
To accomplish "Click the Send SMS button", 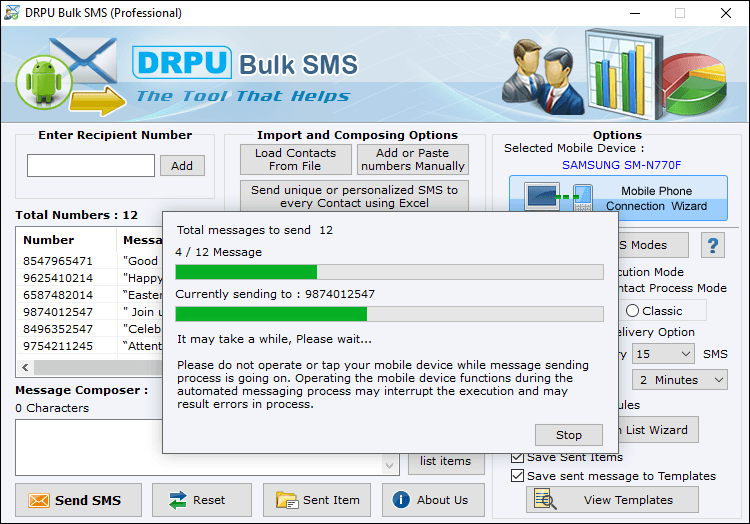I will [x=78, y=500].
